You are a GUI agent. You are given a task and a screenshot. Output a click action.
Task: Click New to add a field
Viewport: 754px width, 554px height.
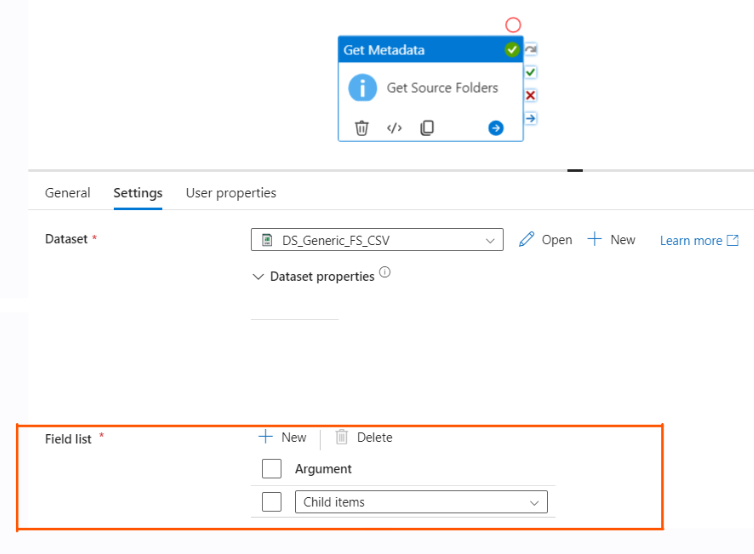[x=283, y=437]
